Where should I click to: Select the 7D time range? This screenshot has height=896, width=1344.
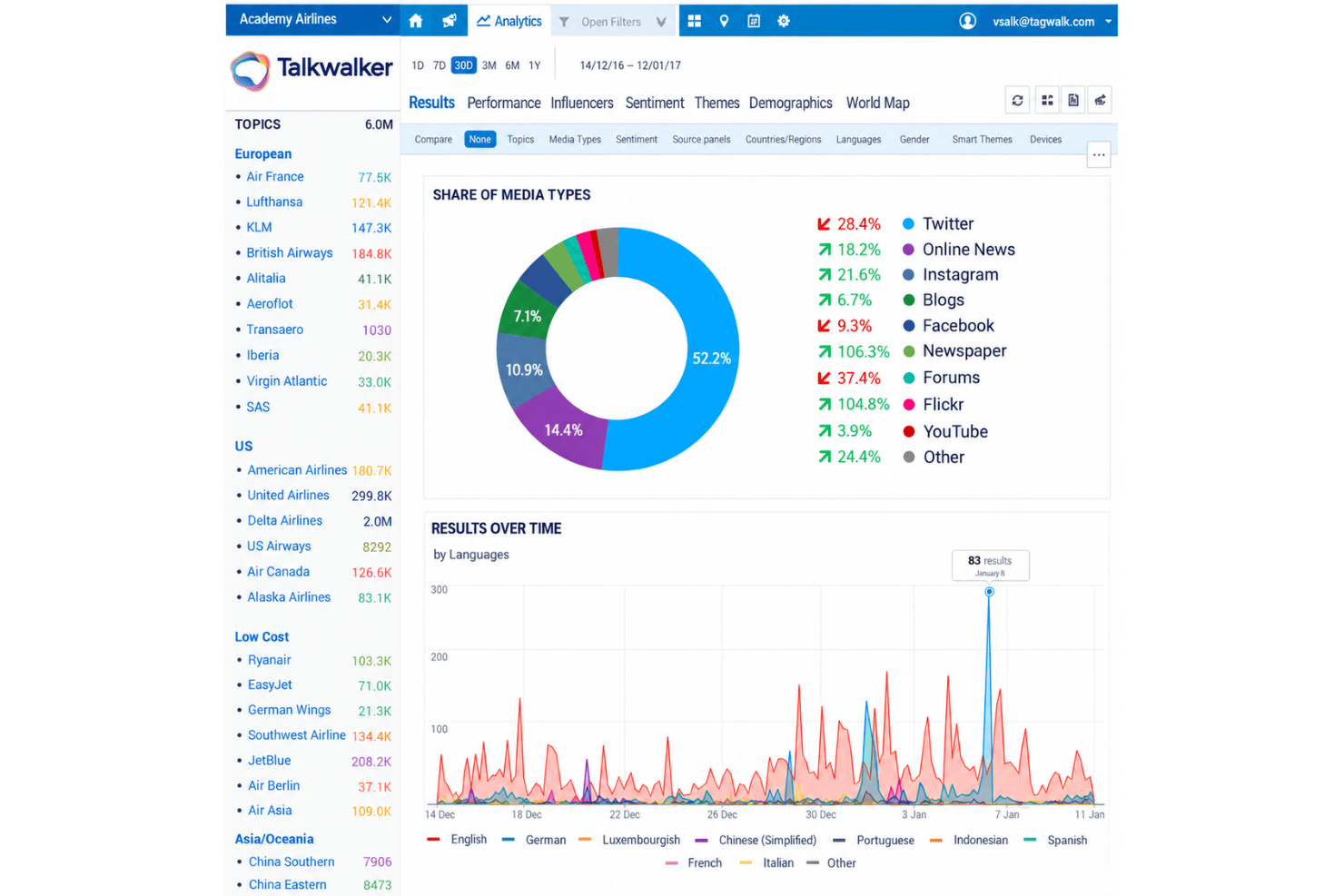click(440, 65)
